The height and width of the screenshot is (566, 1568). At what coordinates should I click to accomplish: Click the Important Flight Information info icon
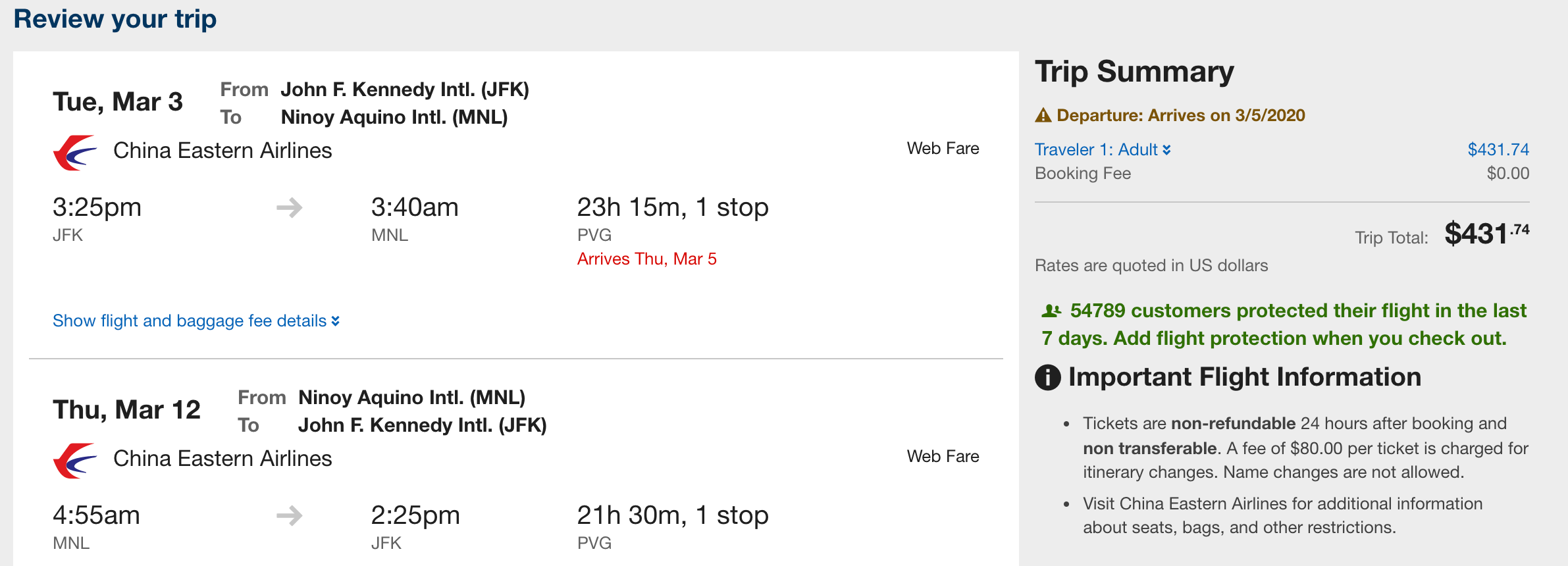(1047, 378)
